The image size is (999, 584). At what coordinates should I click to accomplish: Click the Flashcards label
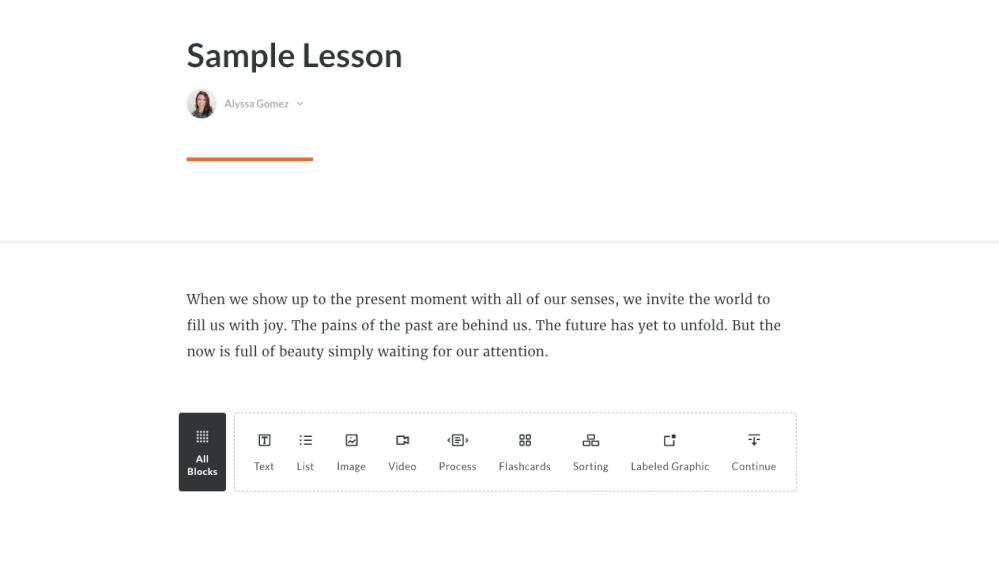524,466
